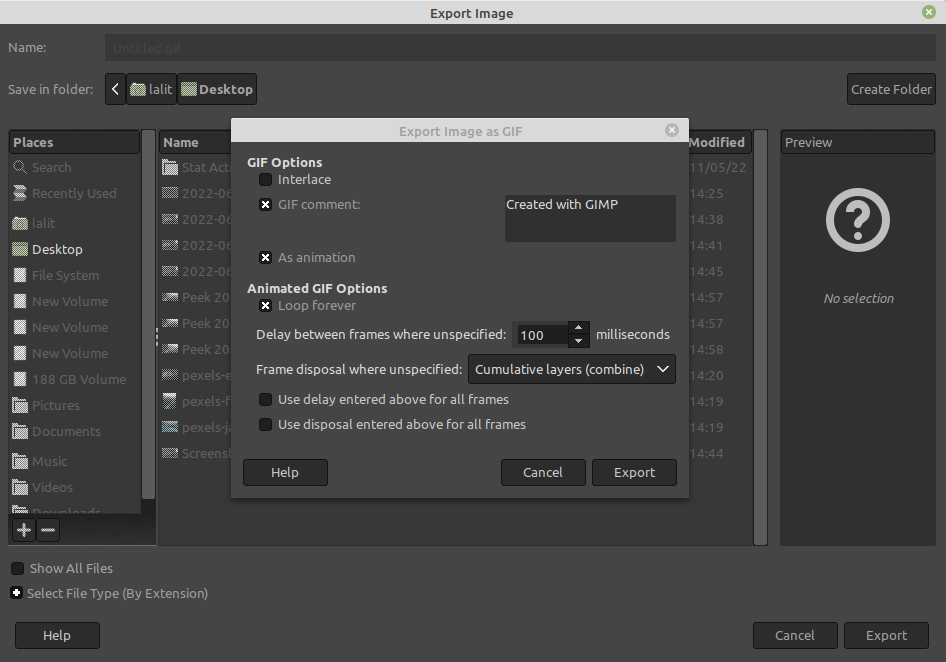Open File System in Places sidebar
The width and height of the screenshot is (946, 662).
(x=65, y=275)
